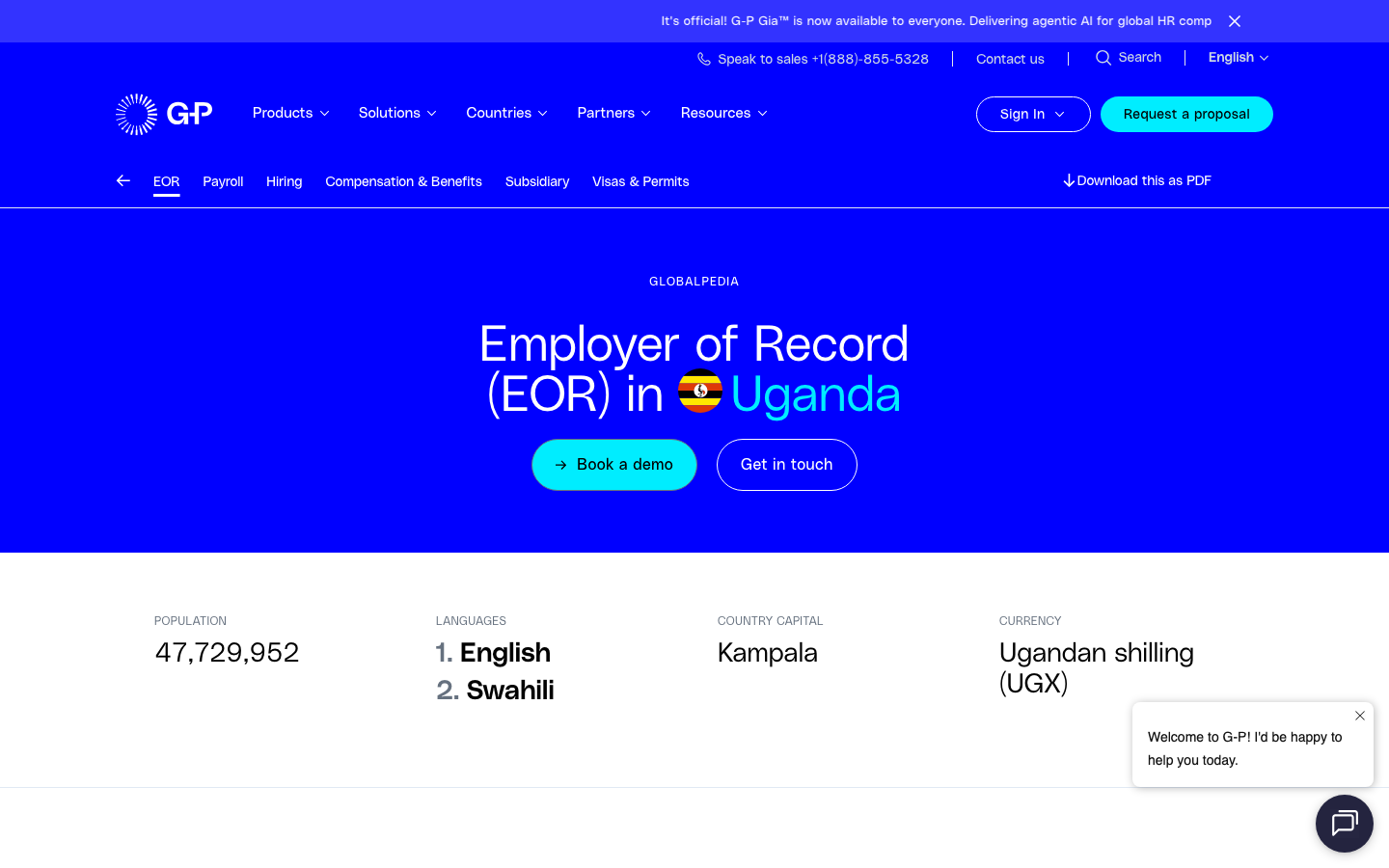Viewport: 1389px width, 868px height.
Task: Expand the Resources menu
Action: point(723,113)
